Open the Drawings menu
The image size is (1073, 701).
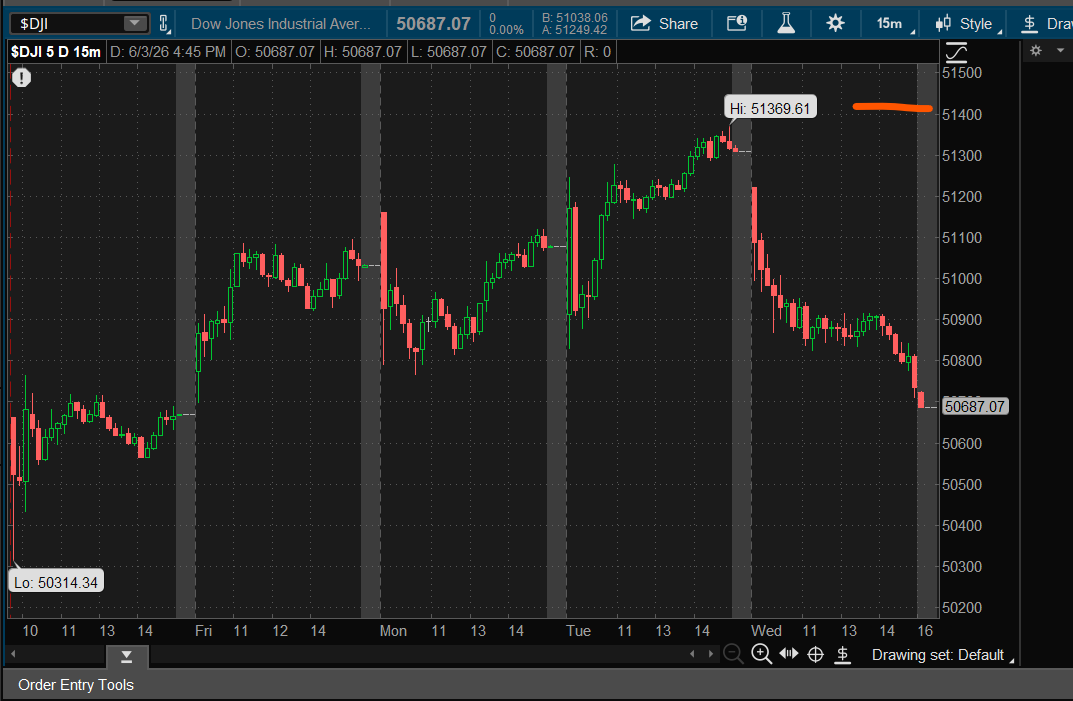tap(1048, 24)
